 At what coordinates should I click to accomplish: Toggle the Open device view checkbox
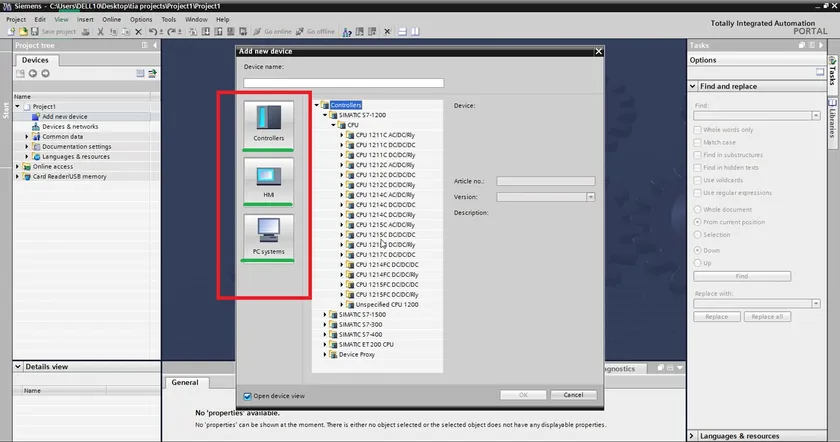[x=248, y=396]
